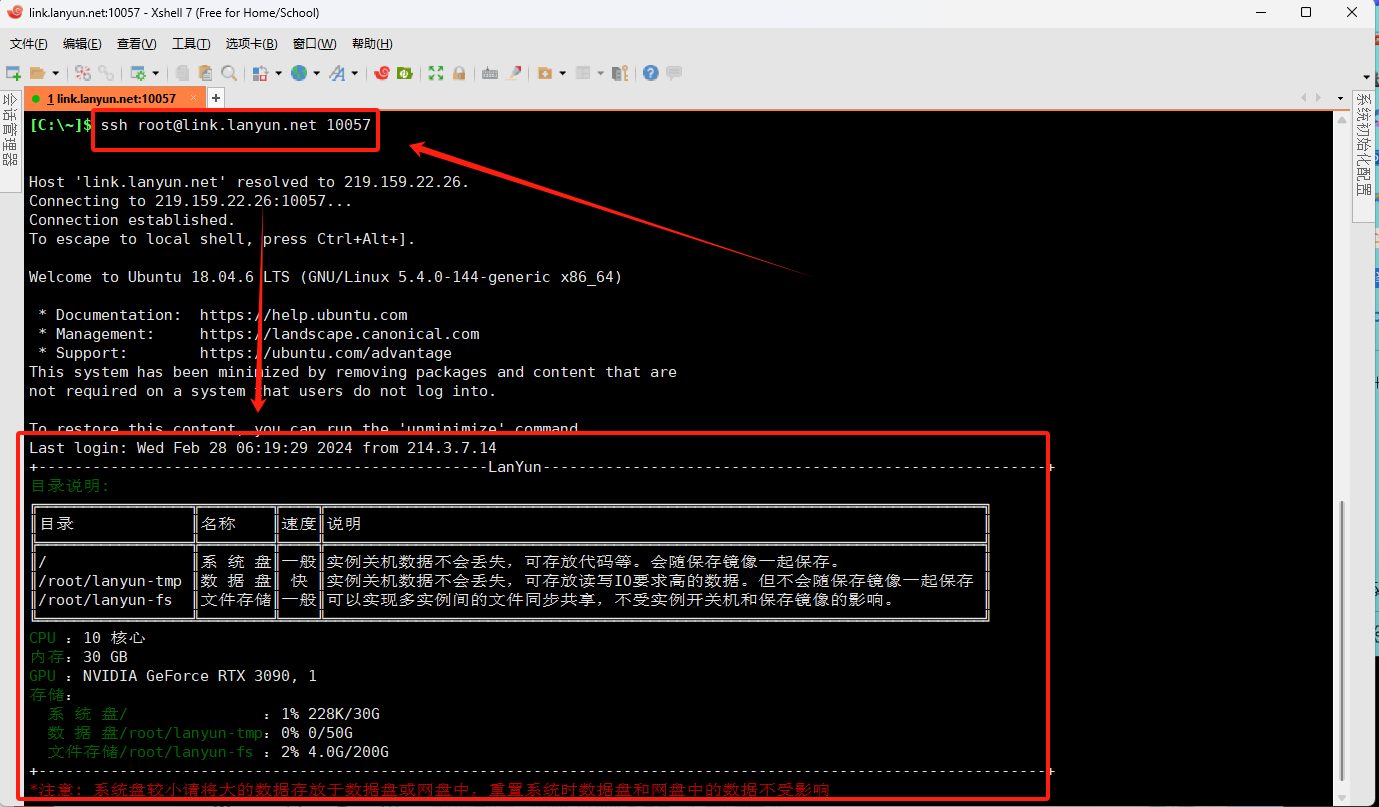Click the Disconnect toolbar icon
The image size is (1379, 807).
[82, 73]
